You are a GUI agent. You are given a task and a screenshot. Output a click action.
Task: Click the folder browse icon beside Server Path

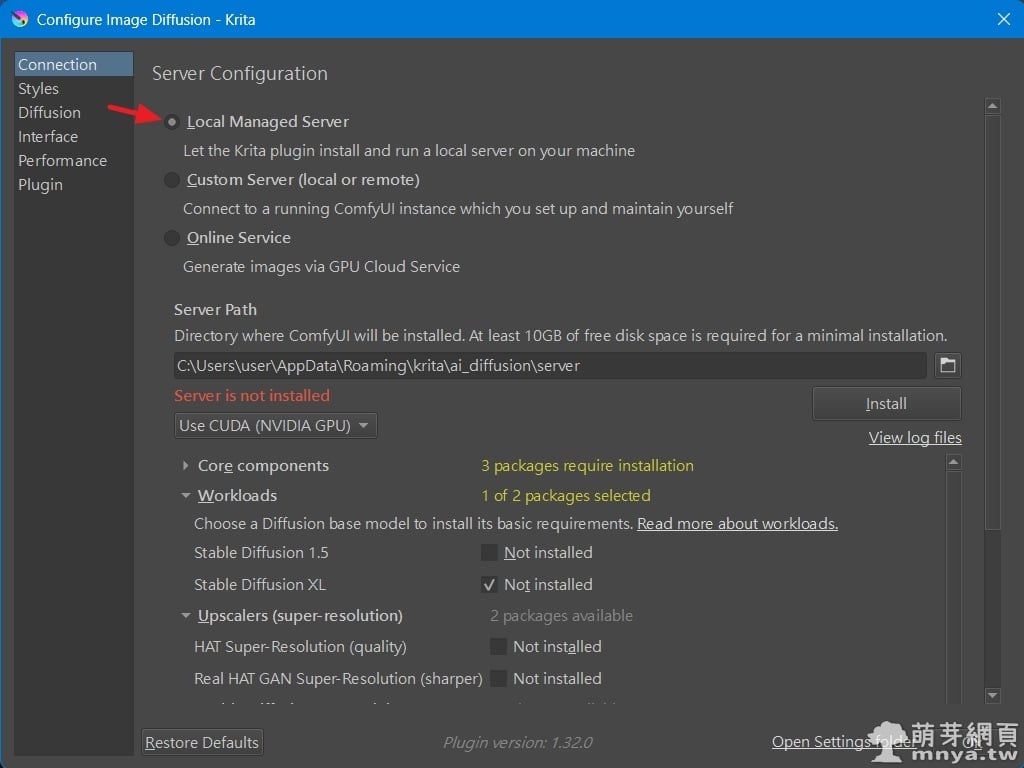947,366
